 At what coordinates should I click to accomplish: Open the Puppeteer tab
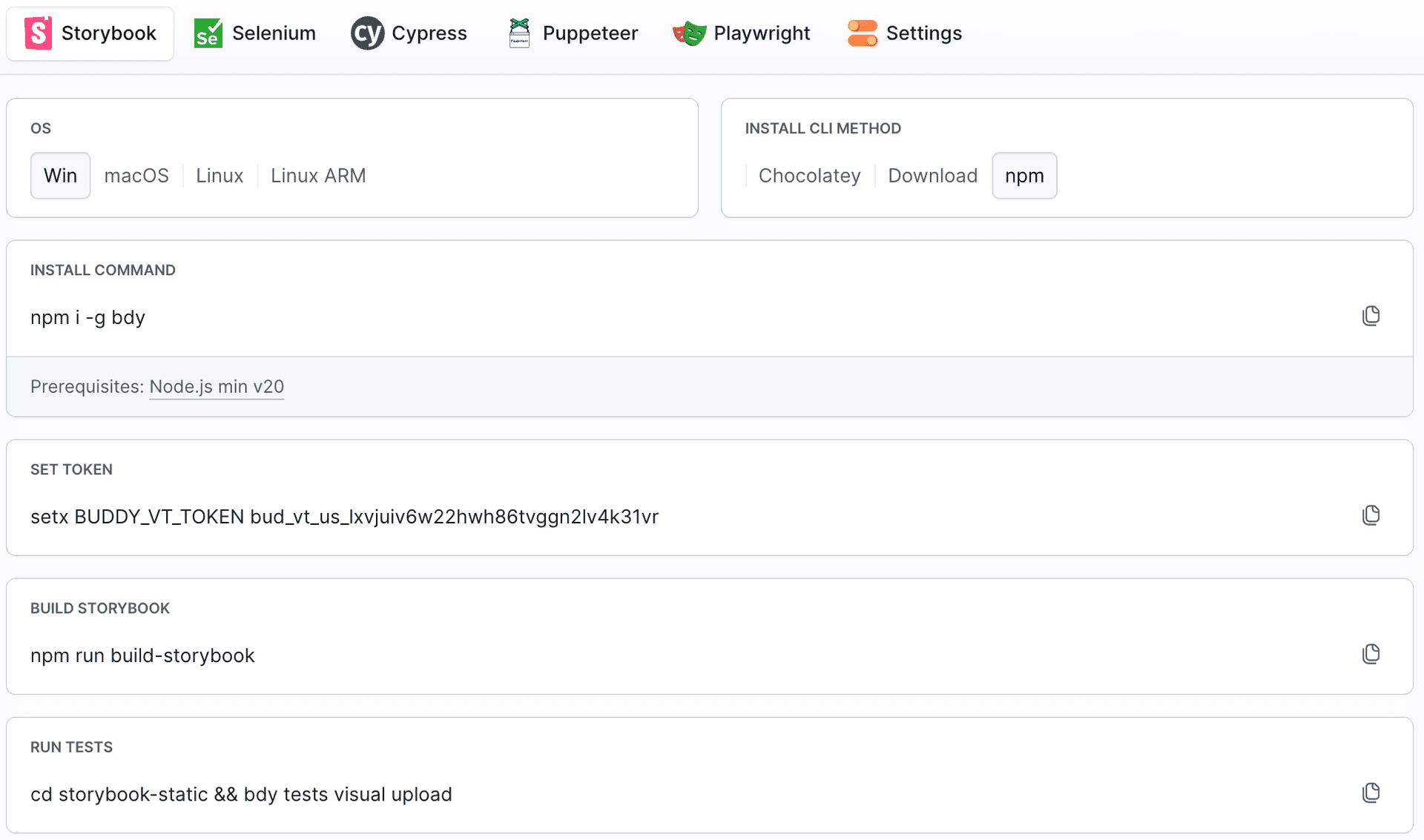pos(573,33)
